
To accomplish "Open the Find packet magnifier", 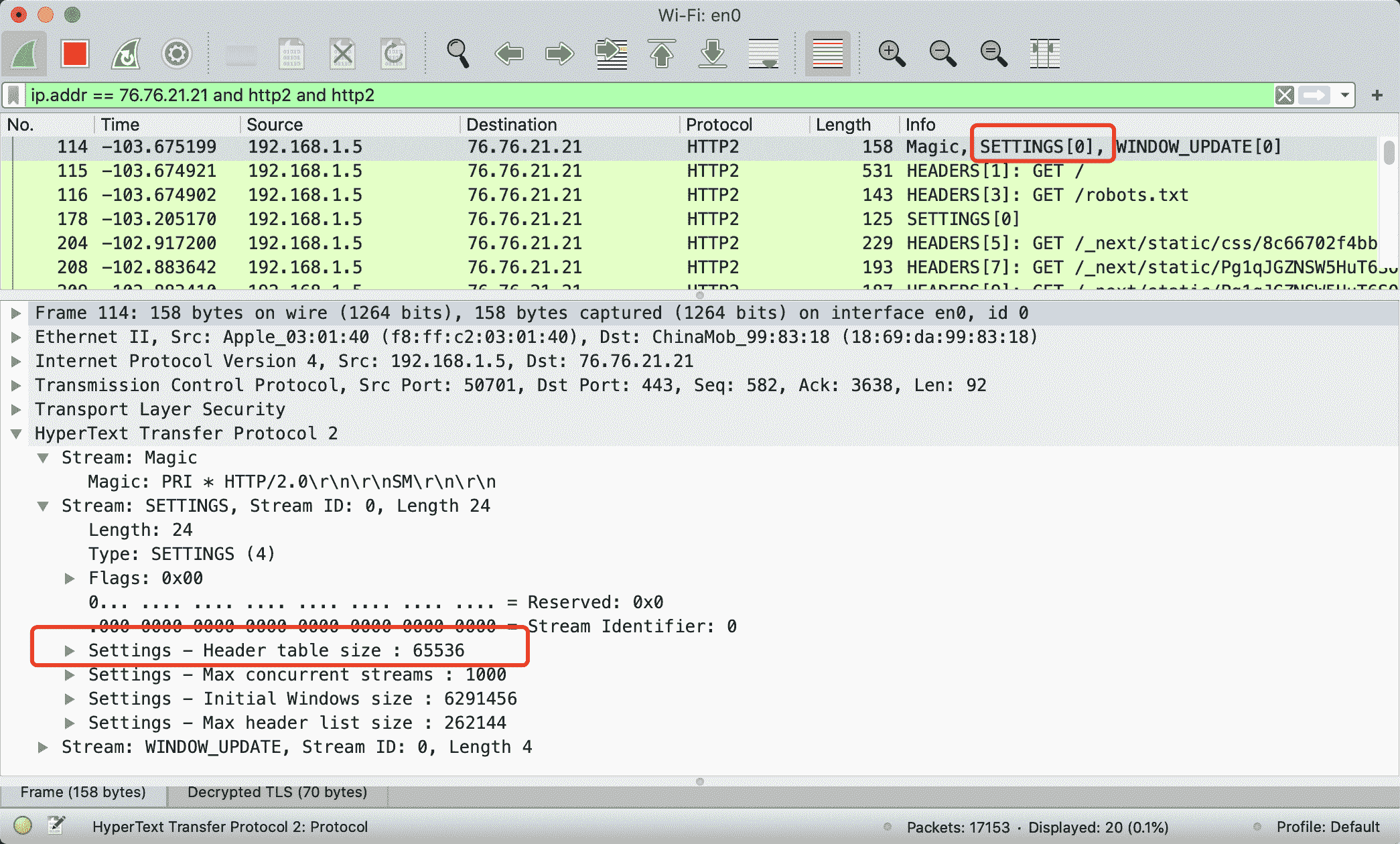I will tap(458, 54).
